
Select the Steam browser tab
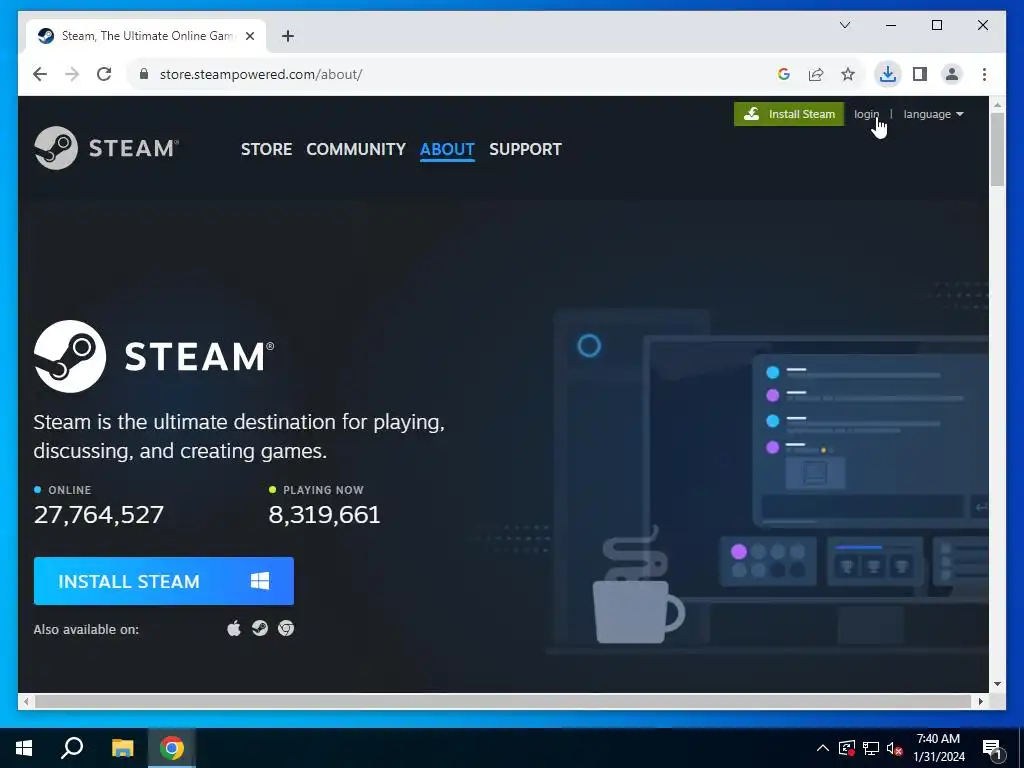pyautogui.click(x=146, y=36)
